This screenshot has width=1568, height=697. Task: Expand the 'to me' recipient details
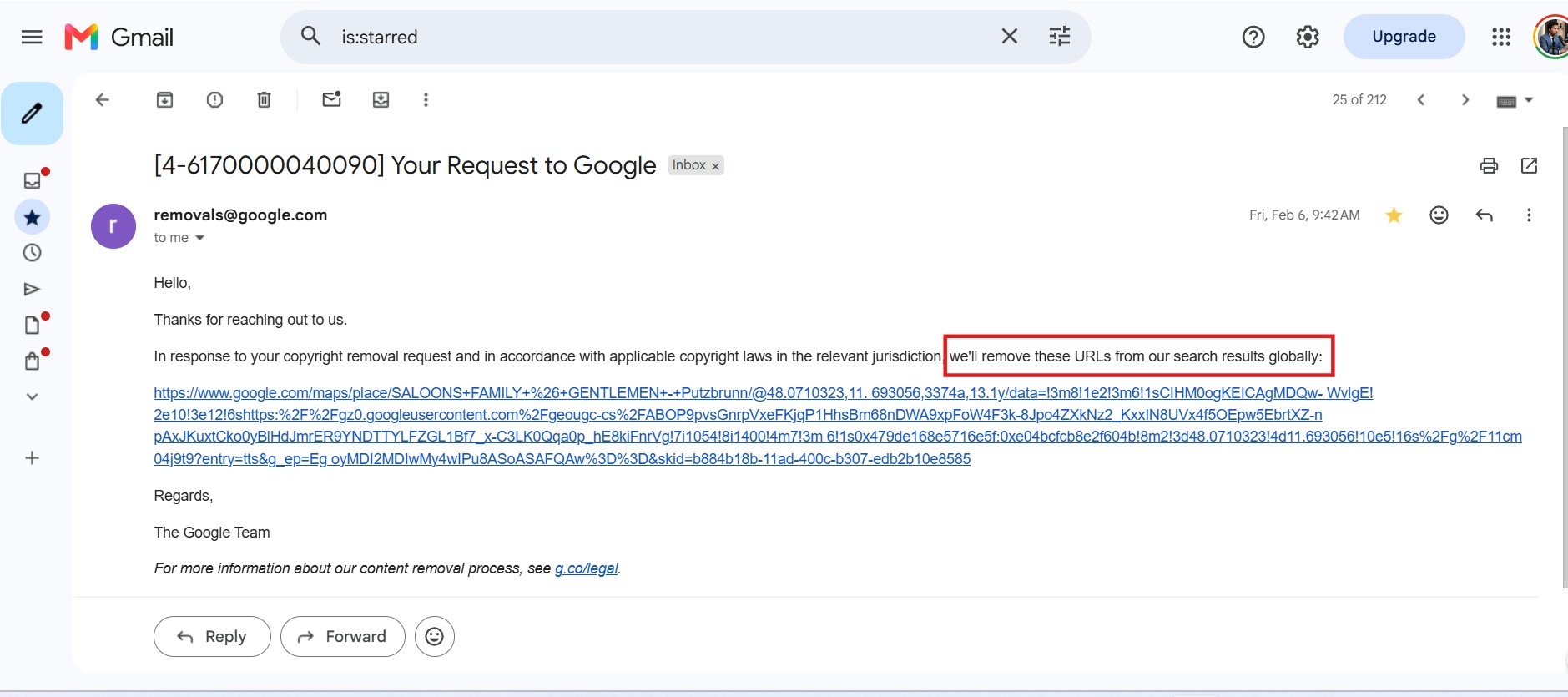199,238
